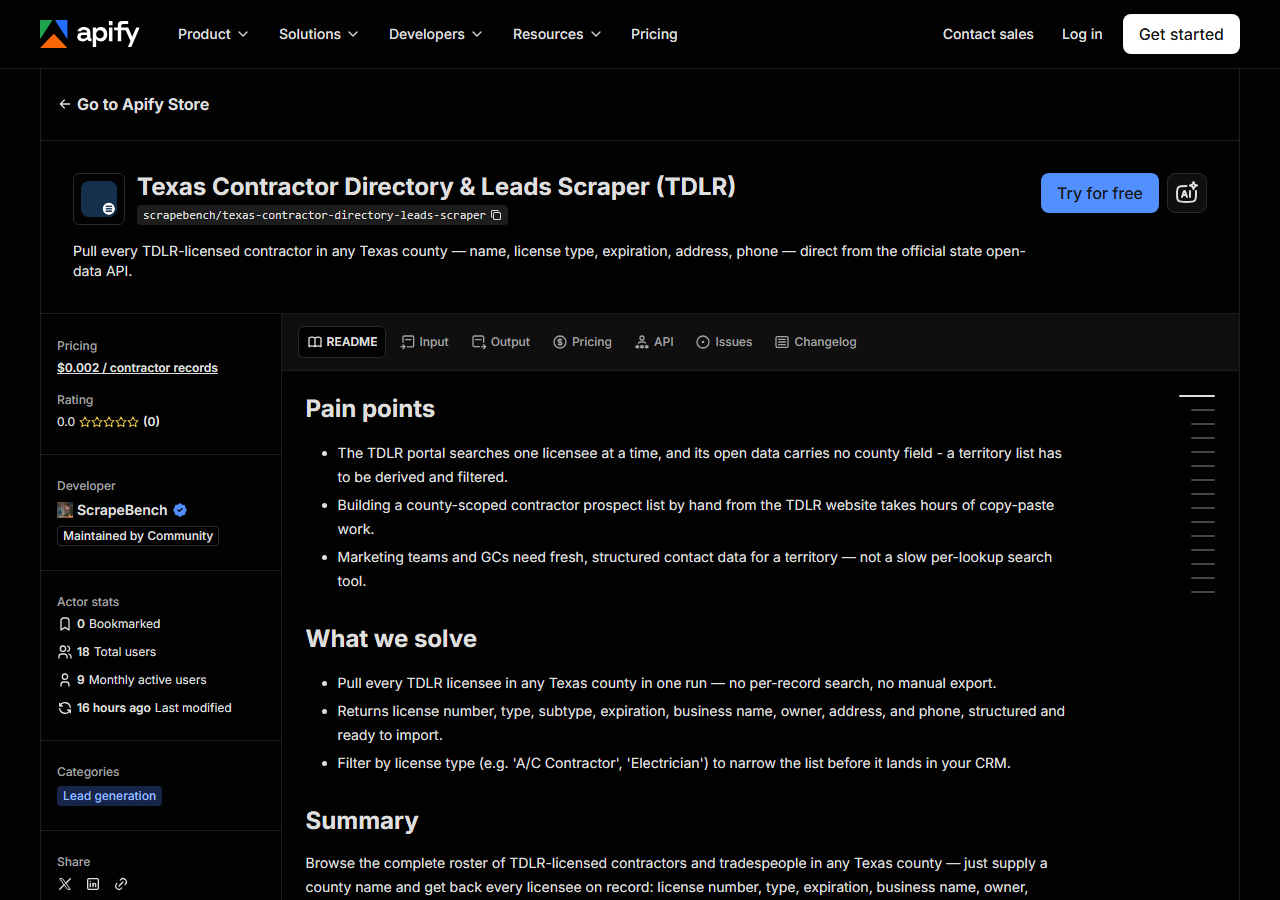Screen dimensions: 1280x900
Task: Expand the Solutions menu
Action: tap(318, 34)
